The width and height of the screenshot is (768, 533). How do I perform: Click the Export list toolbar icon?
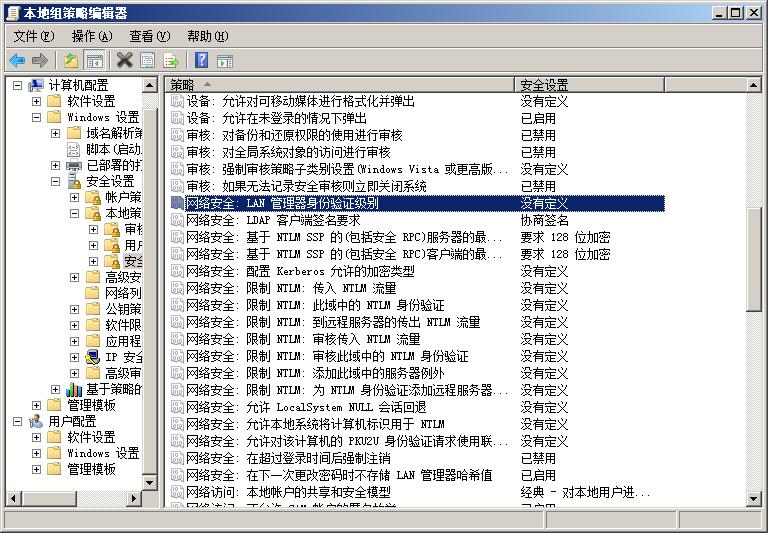click(x=171, y=60)
